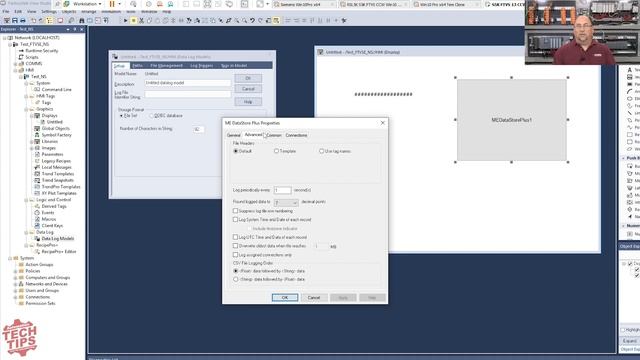Open the Global Objects tree icon
The image size is (640, 360).
coord(37,128)
